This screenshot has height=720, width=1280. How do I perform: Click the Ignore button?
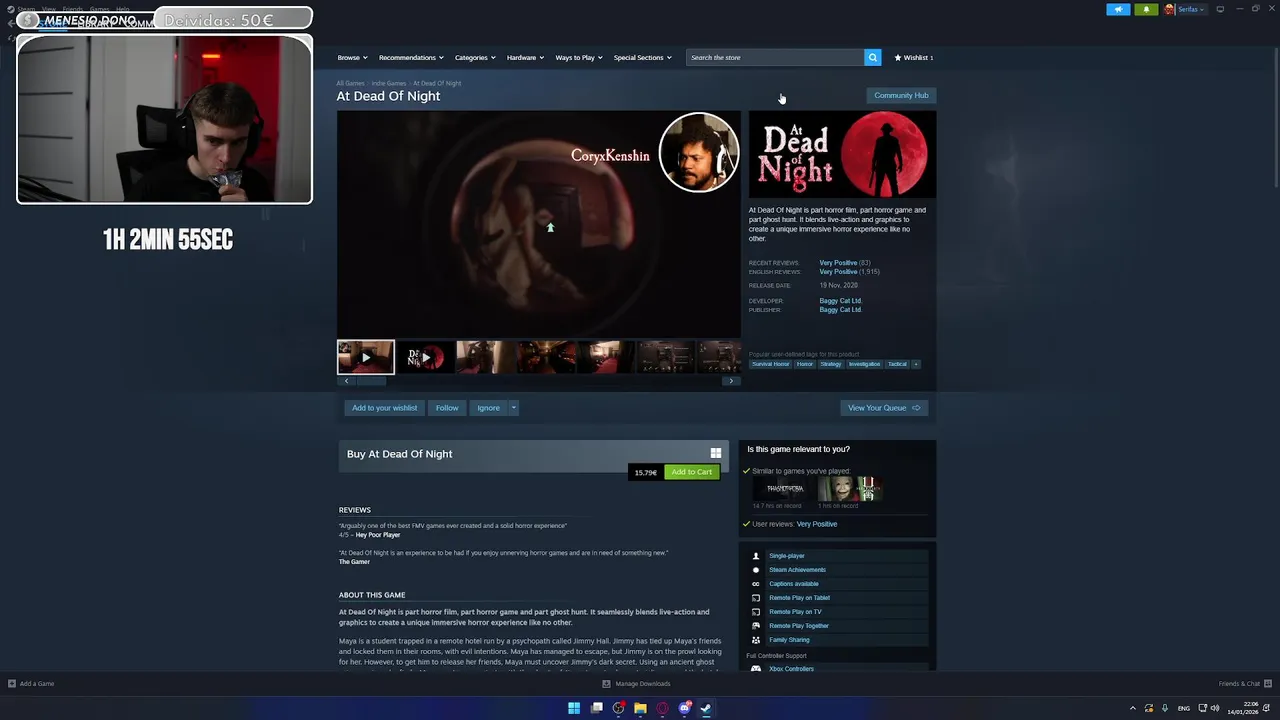pyautogui.click(x=488, y=408)
